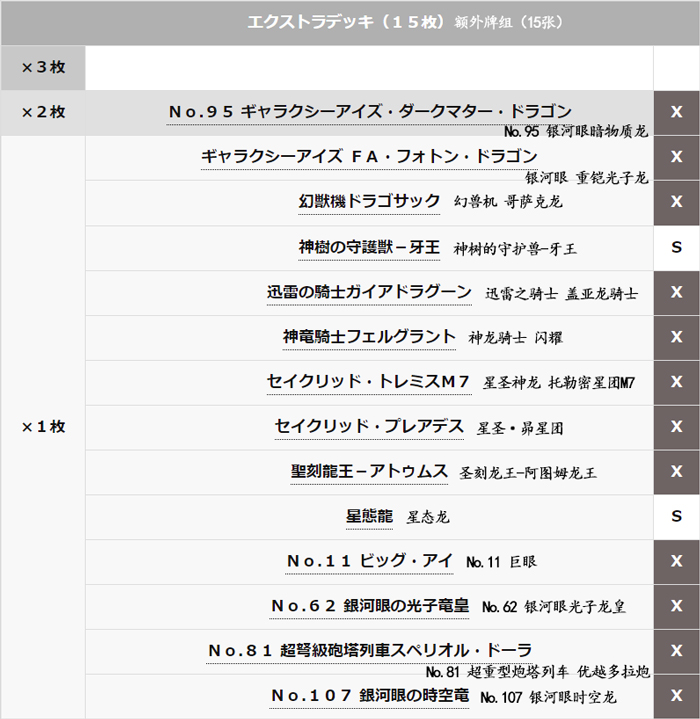The height and width of the screenshot is (719, 700).
Task: Open the 迅雷の騎士ガイアドラグーン link
Action: pos(369,292)
